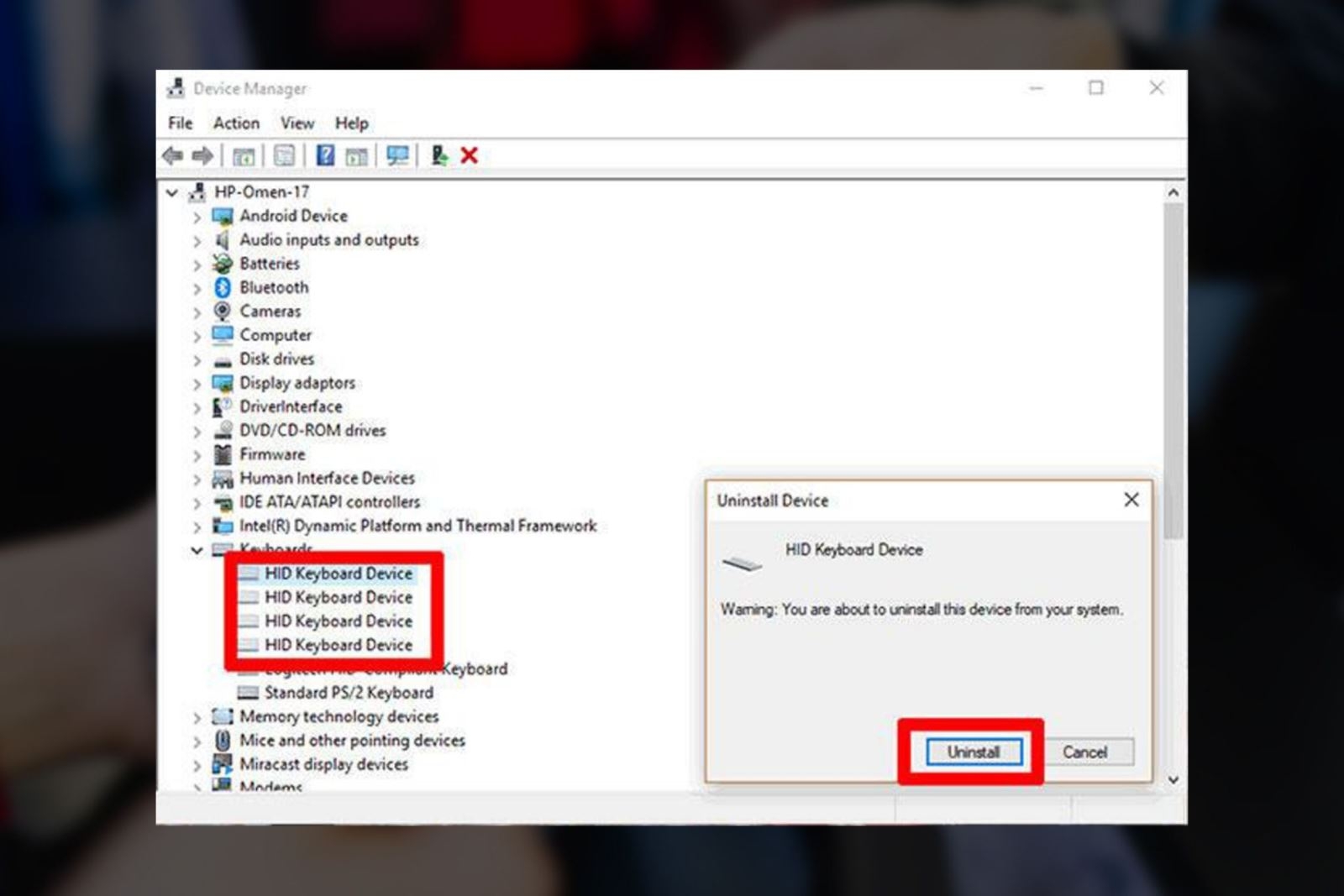The height and width of the screenshot is (896, 1344).
Task: Expand the Display adaptors chevron
Action: 197,384
